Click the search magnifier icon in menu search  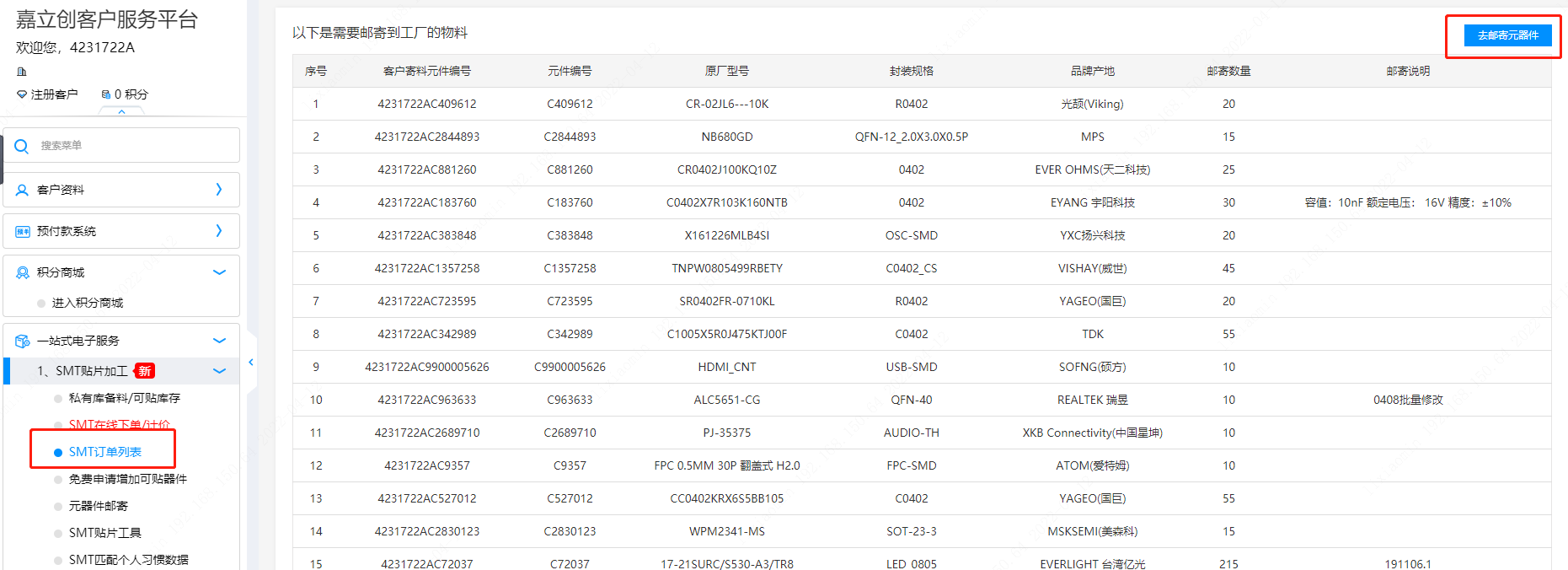[x=22, y=146]
